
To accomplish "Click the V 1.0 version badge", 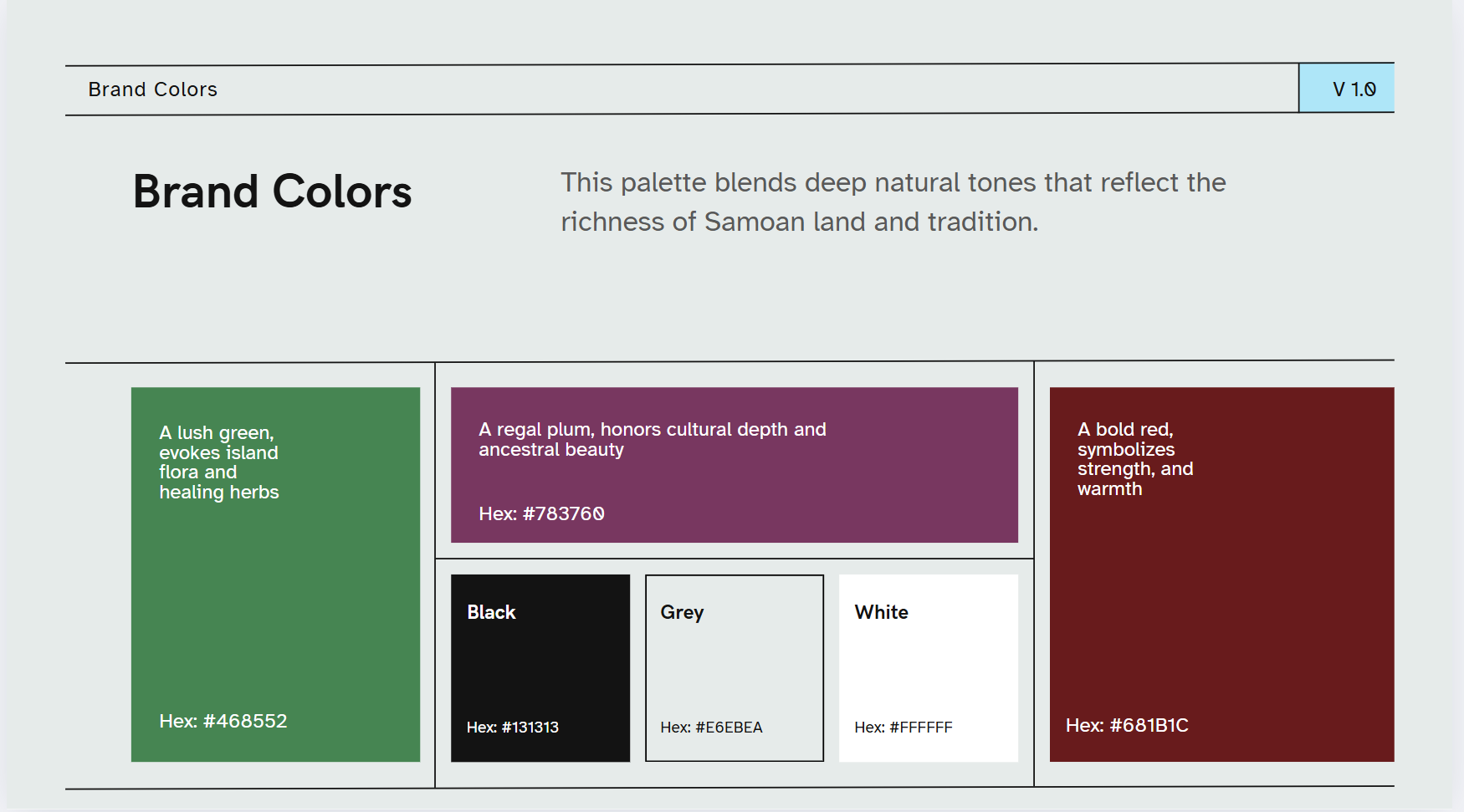I will click(x=1347, y=88).
